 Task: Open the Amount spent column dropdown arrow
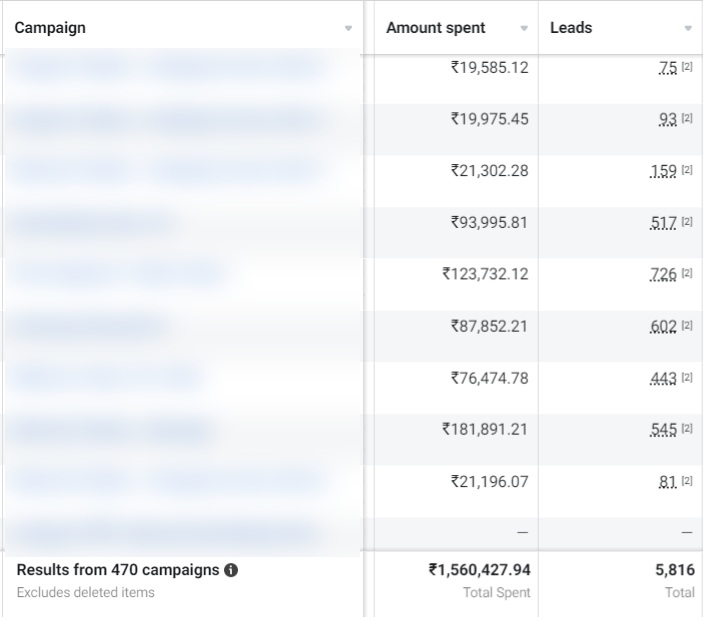tap(523, 28)
